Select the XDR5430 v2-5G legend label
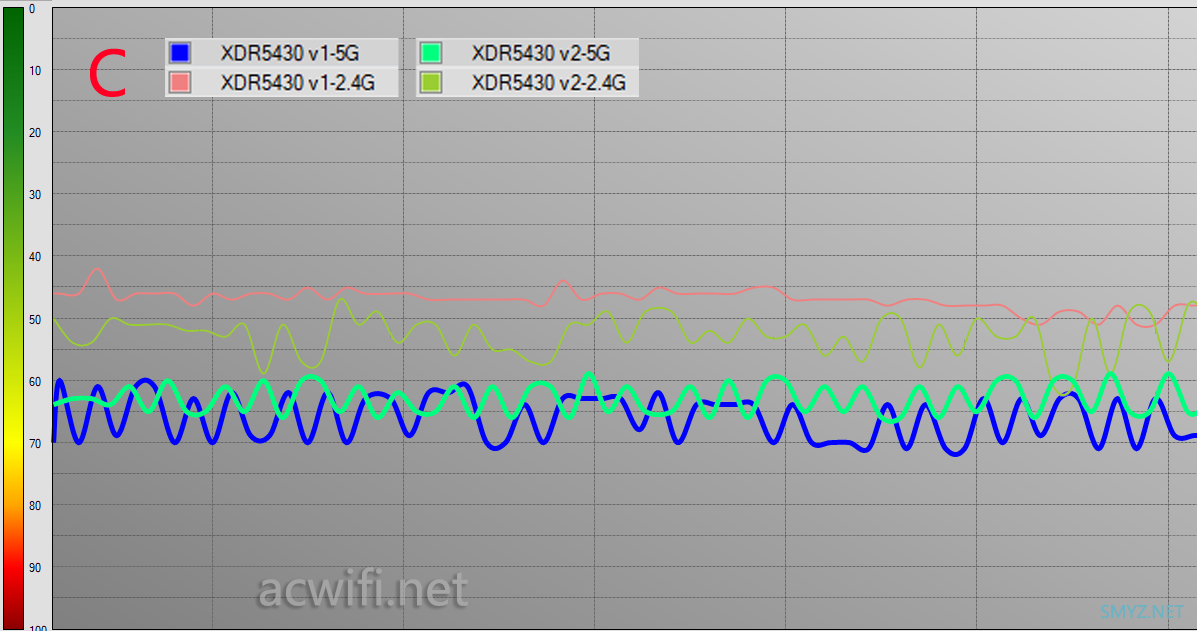Screen dimensions: 1197x631 (540, 53)
